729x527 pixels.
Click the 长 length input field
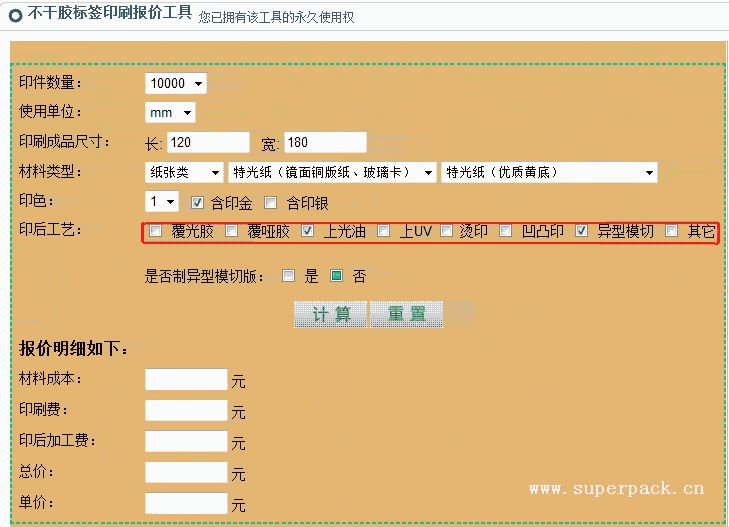click(x=208, y=142)
